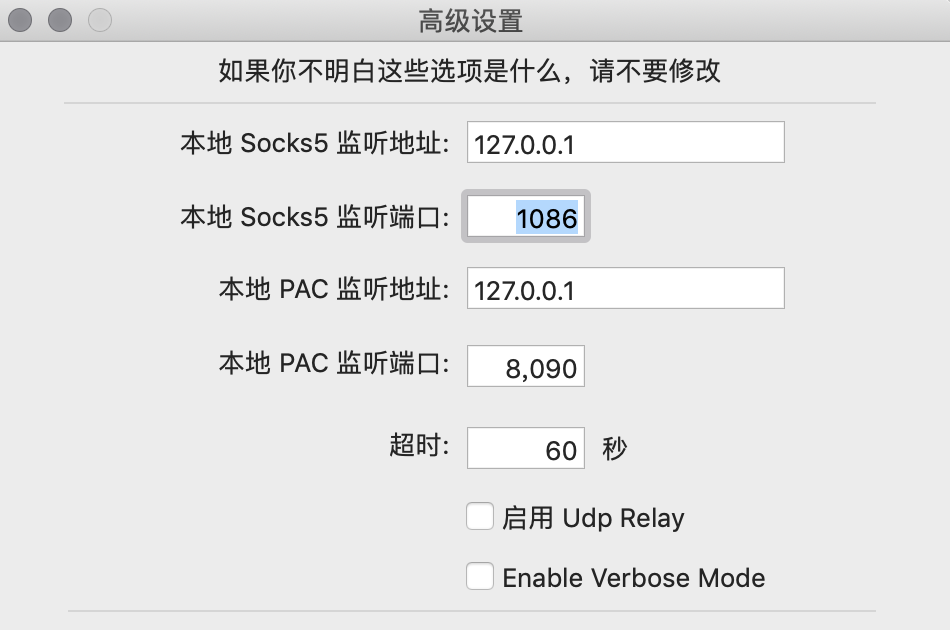This screenshot has width=950, height=630.
Task: Click the 超时 timeout field showing 60
Action: click(526, 449)
